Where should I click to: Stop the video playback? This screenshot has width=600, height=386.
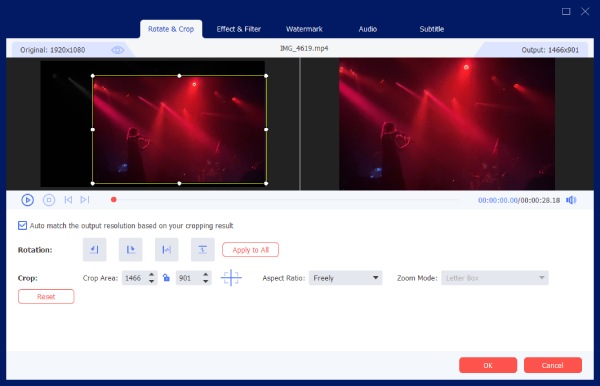tap(49, 200)
